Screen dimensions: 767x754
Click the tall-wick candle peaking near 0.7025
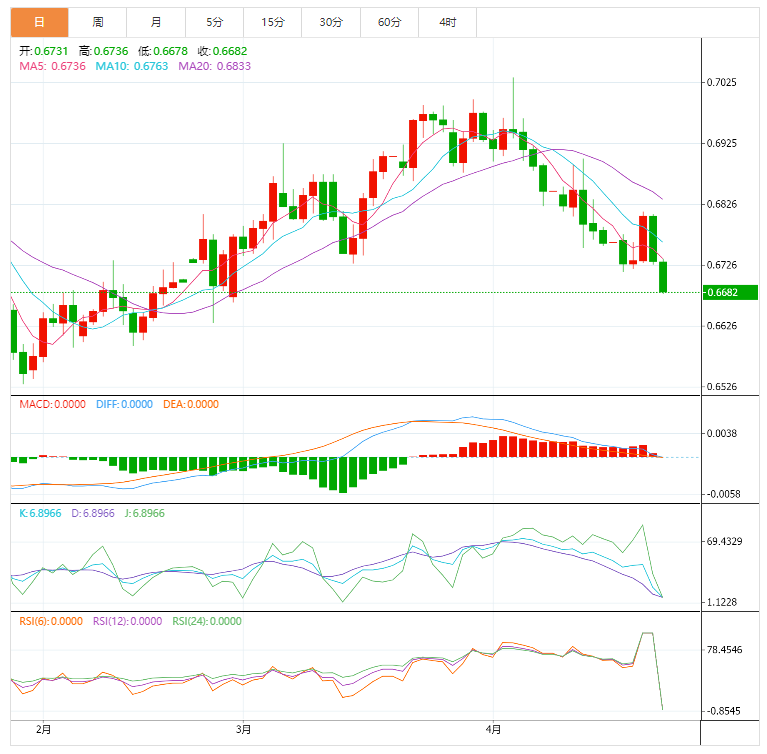[513, 131]
